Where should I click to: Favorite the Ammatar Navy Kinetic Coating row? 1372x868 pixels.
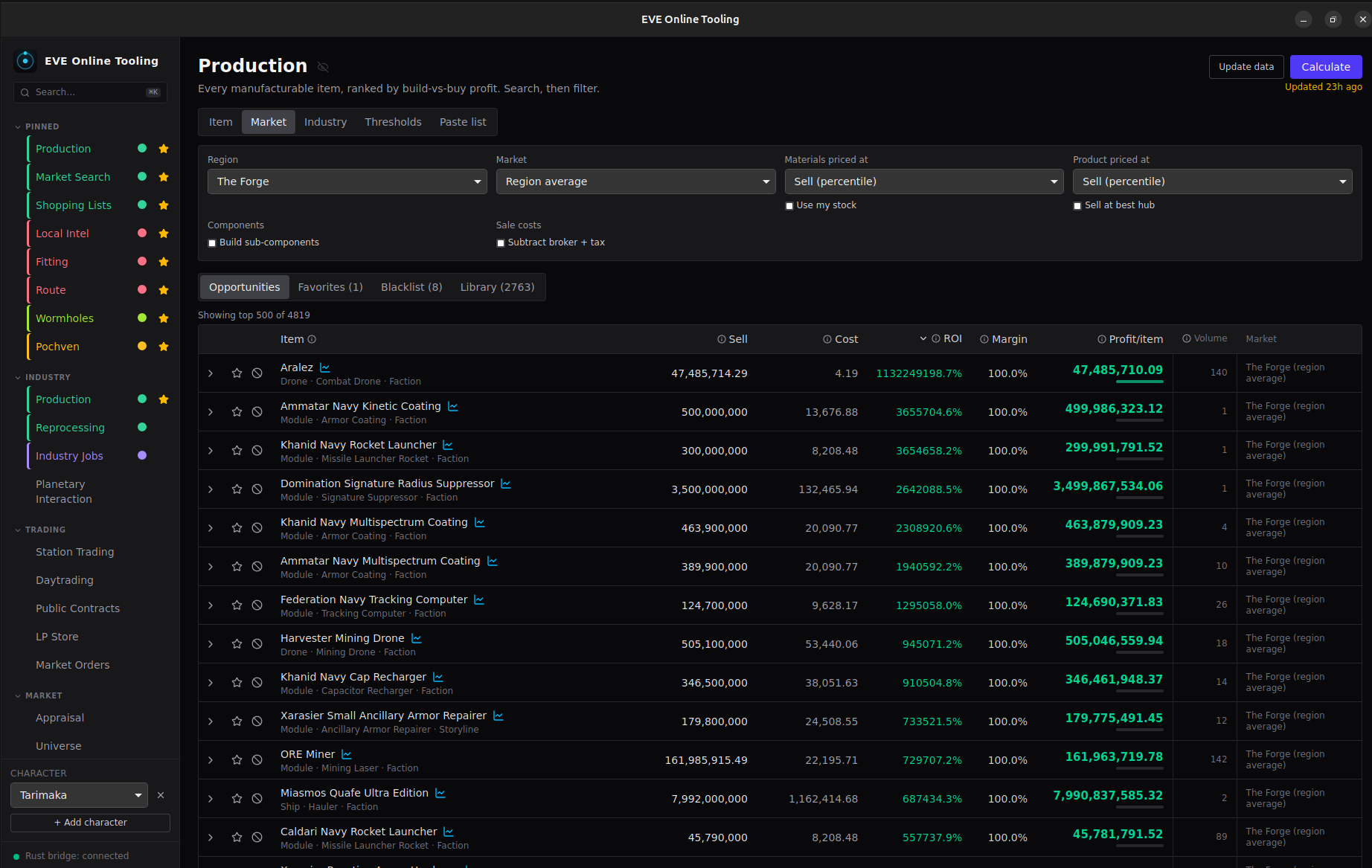pos(237,412)
